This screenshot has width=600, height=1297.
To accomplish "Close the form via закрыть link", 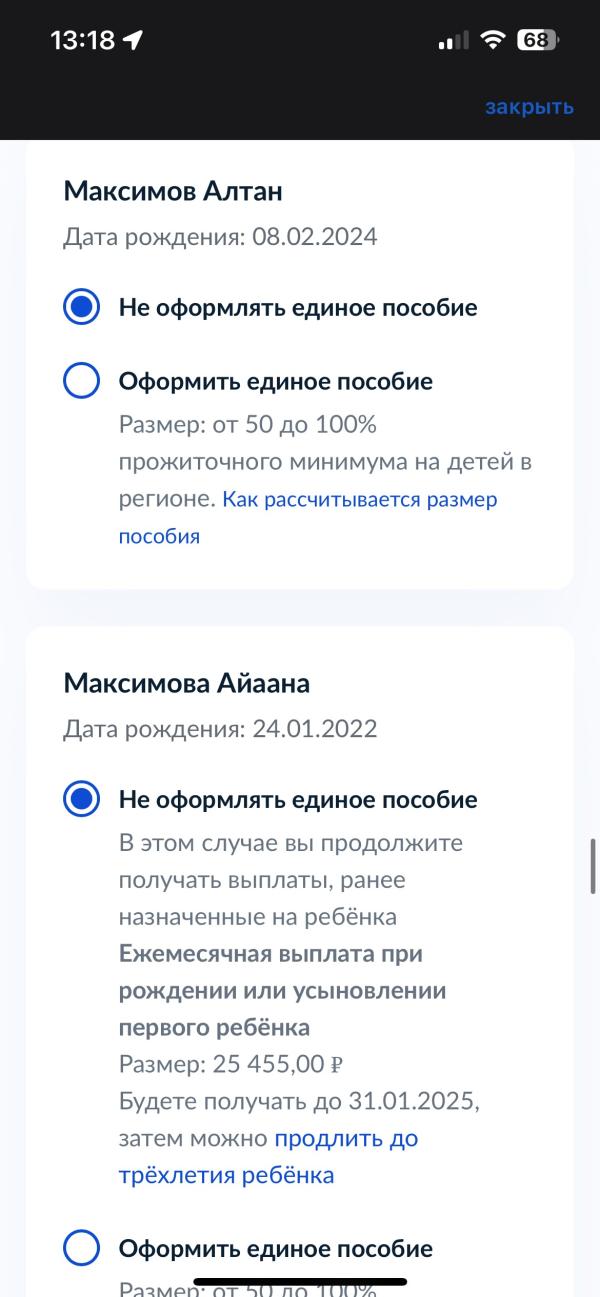I will [529, 107].
